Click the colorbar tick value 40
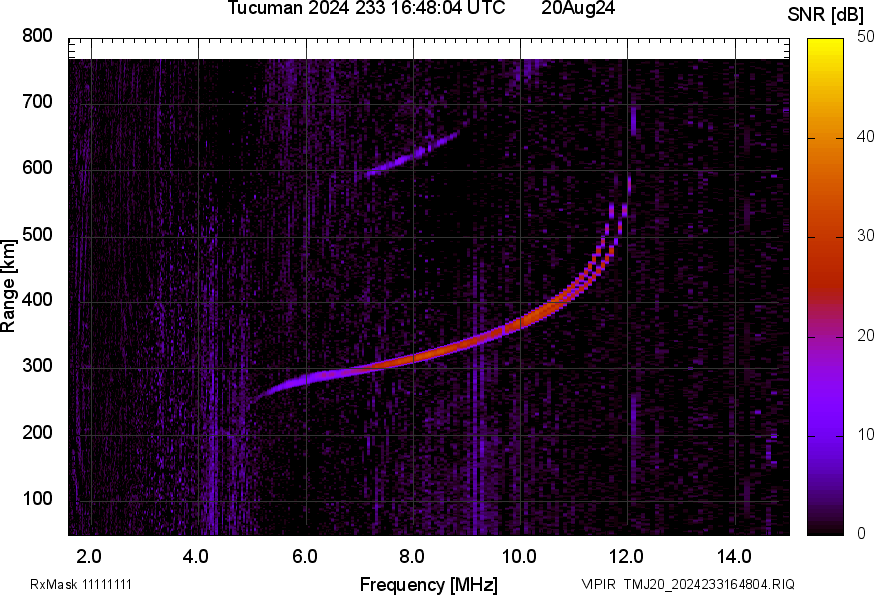874x595 pixels. click(865, 137)
